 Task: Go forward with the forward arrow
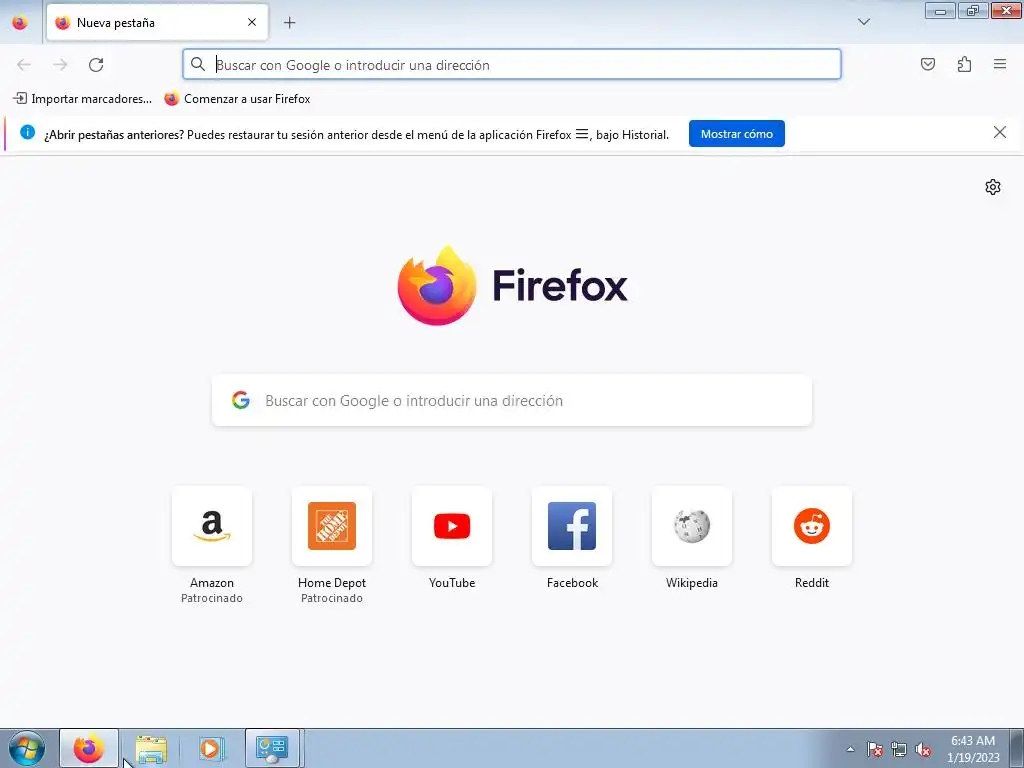click(x=60, y=65)
